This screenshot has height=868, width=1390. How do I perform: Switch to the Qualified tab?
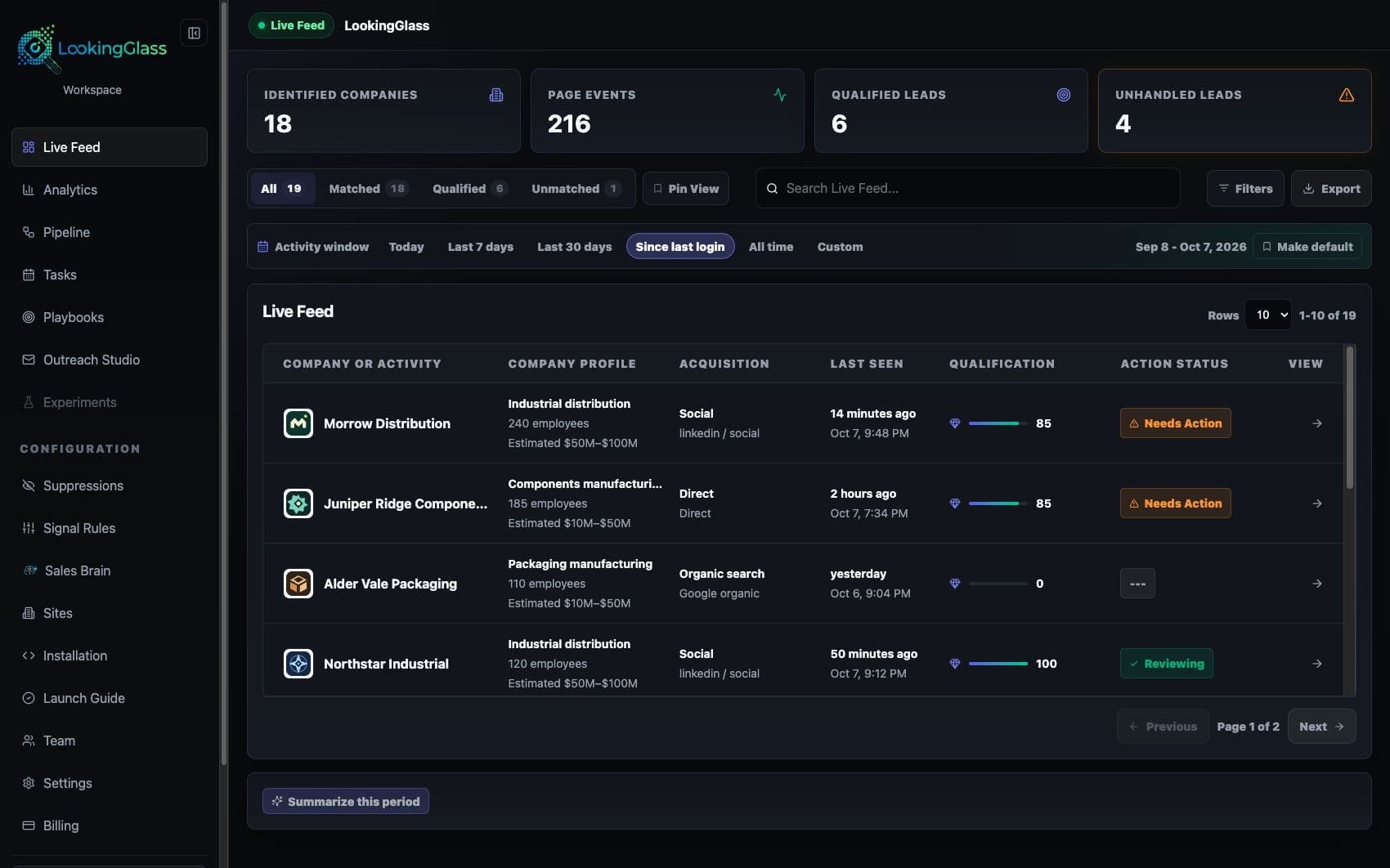(470, 189)
